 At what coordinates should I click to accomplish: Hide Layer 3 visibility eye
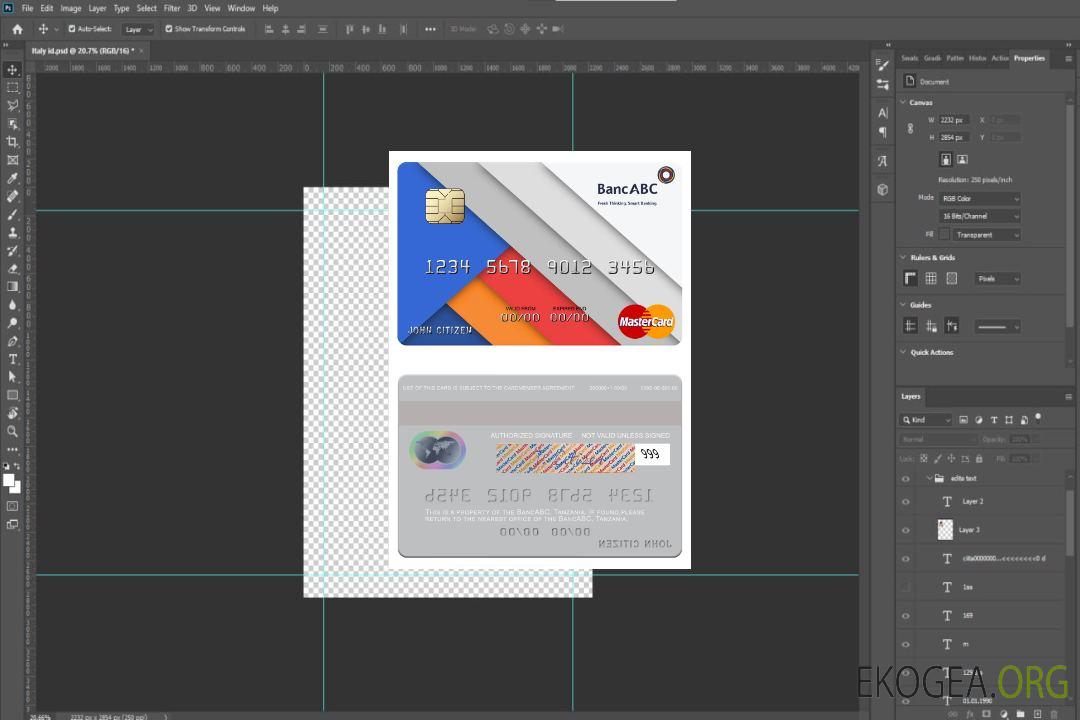click(906, 531)
